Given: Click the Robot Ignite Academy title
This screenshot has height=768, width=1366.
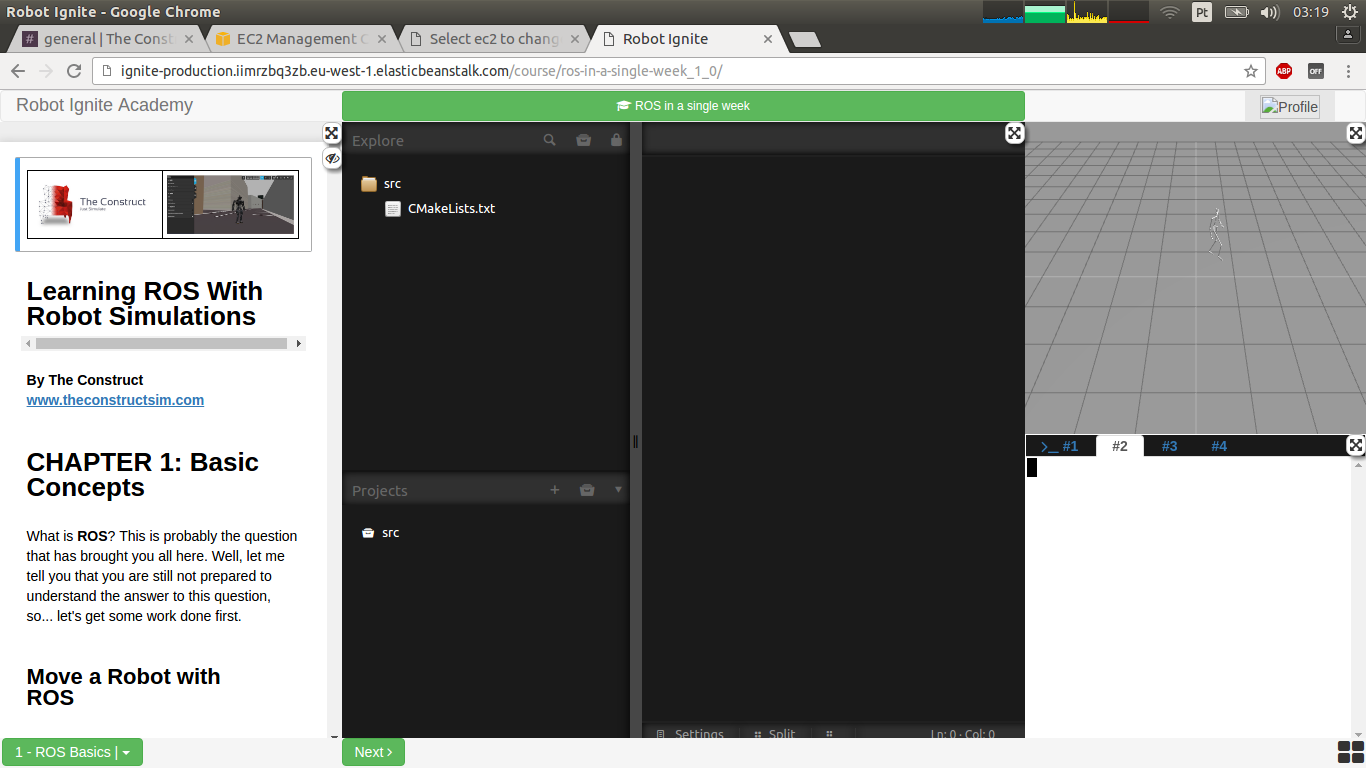Looking at the screenshot, I should [x=104, y=105].
